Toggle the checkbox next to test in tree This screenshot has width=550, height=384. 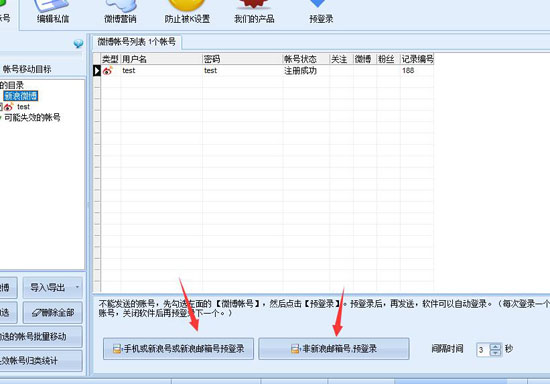coord(1,107)
